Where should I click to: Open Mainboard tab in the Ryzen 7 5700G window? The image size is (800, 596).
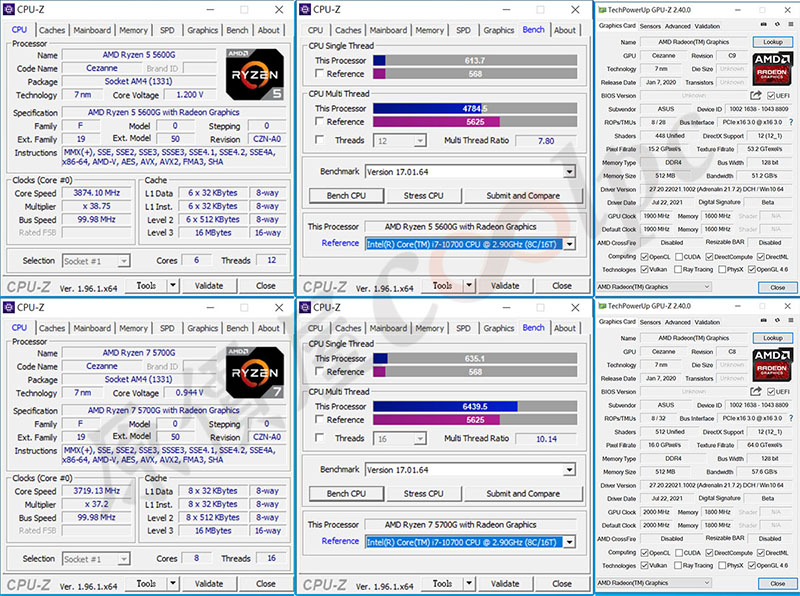tap(92, 328)
